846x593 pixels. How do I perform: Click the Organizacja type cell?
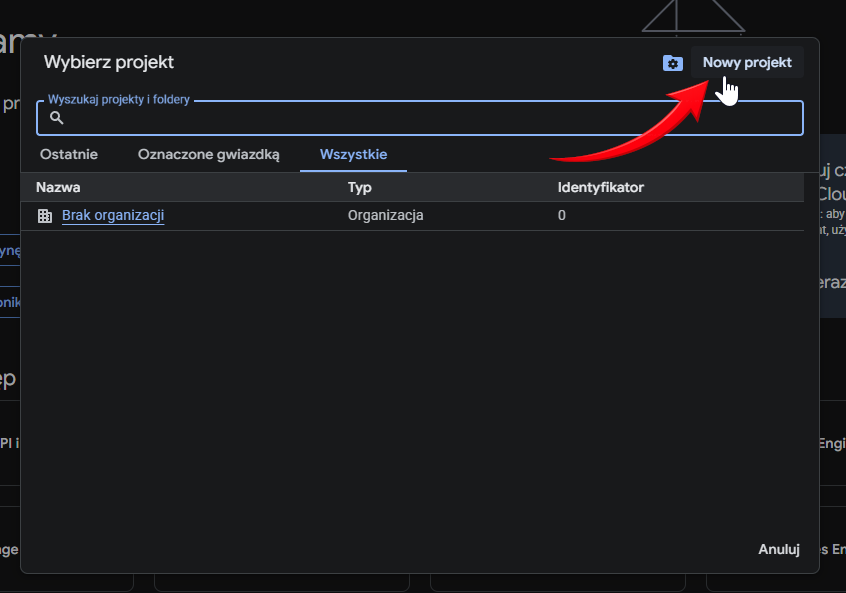(385, 215)
